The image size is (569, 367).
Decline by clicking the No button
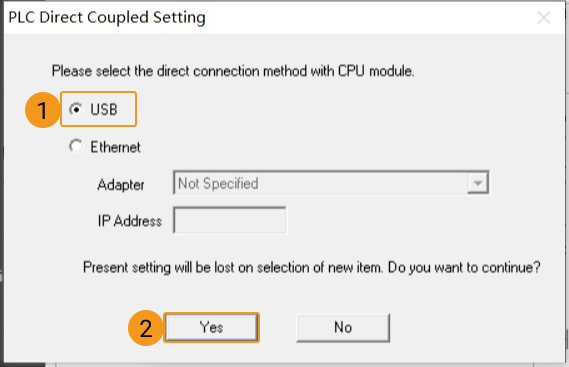[x=343, y=327]
